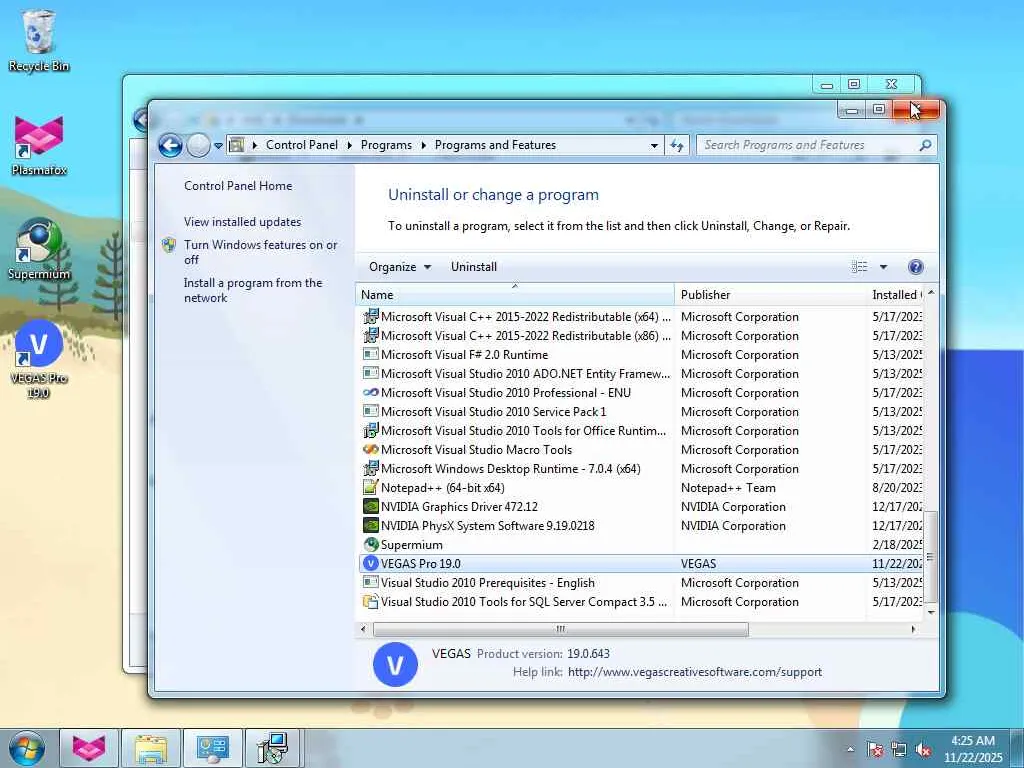
Task: Click the list scroll down arrow
Action: click(931, 612)
